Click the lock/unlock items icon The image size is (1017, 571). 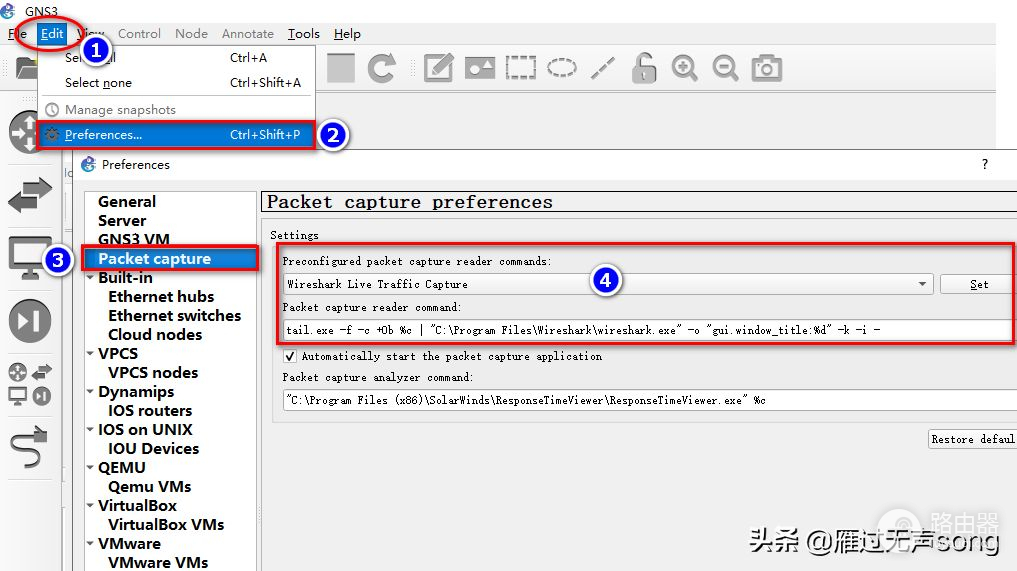[644, 68]
